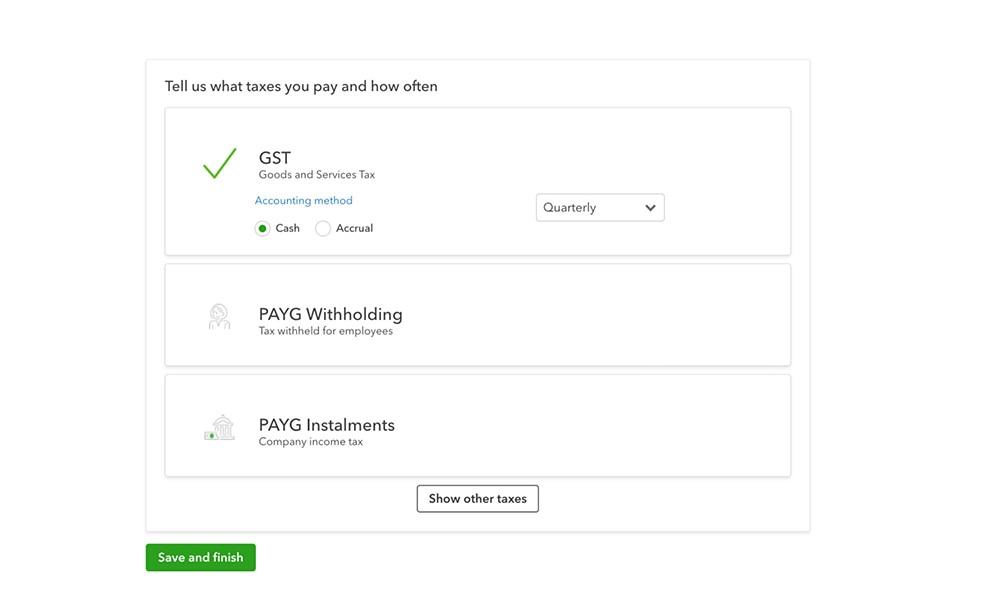996x602 pixels.
Task: Click the Cash option label
Action: pos(287,228)
